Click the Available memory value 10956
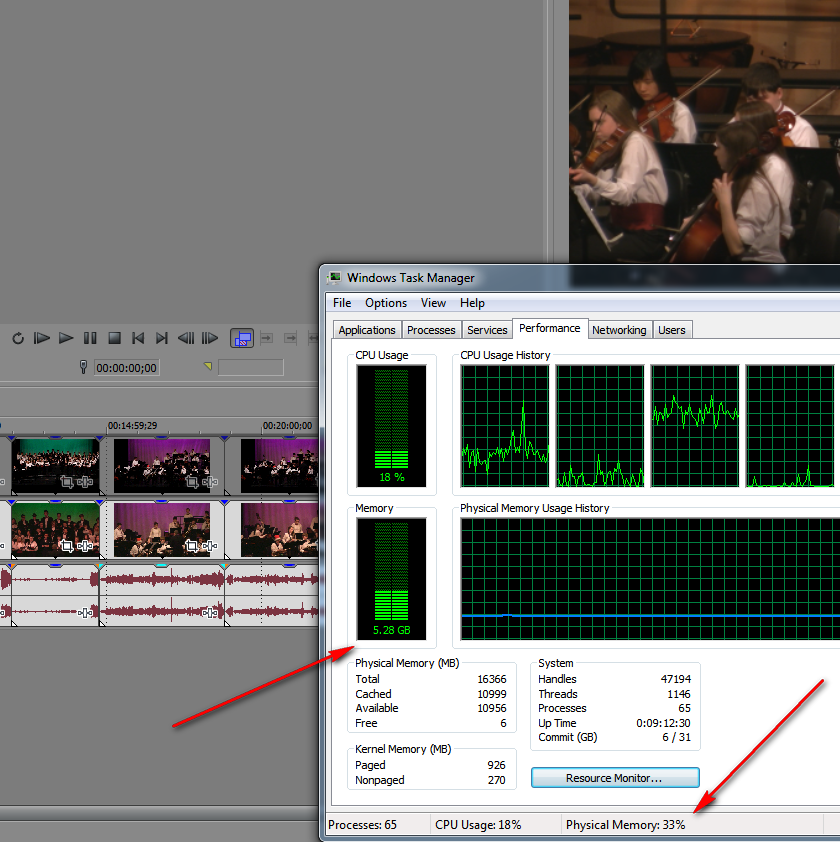The height and width of the screenshot is (842, 840). [x=491, y=708]
